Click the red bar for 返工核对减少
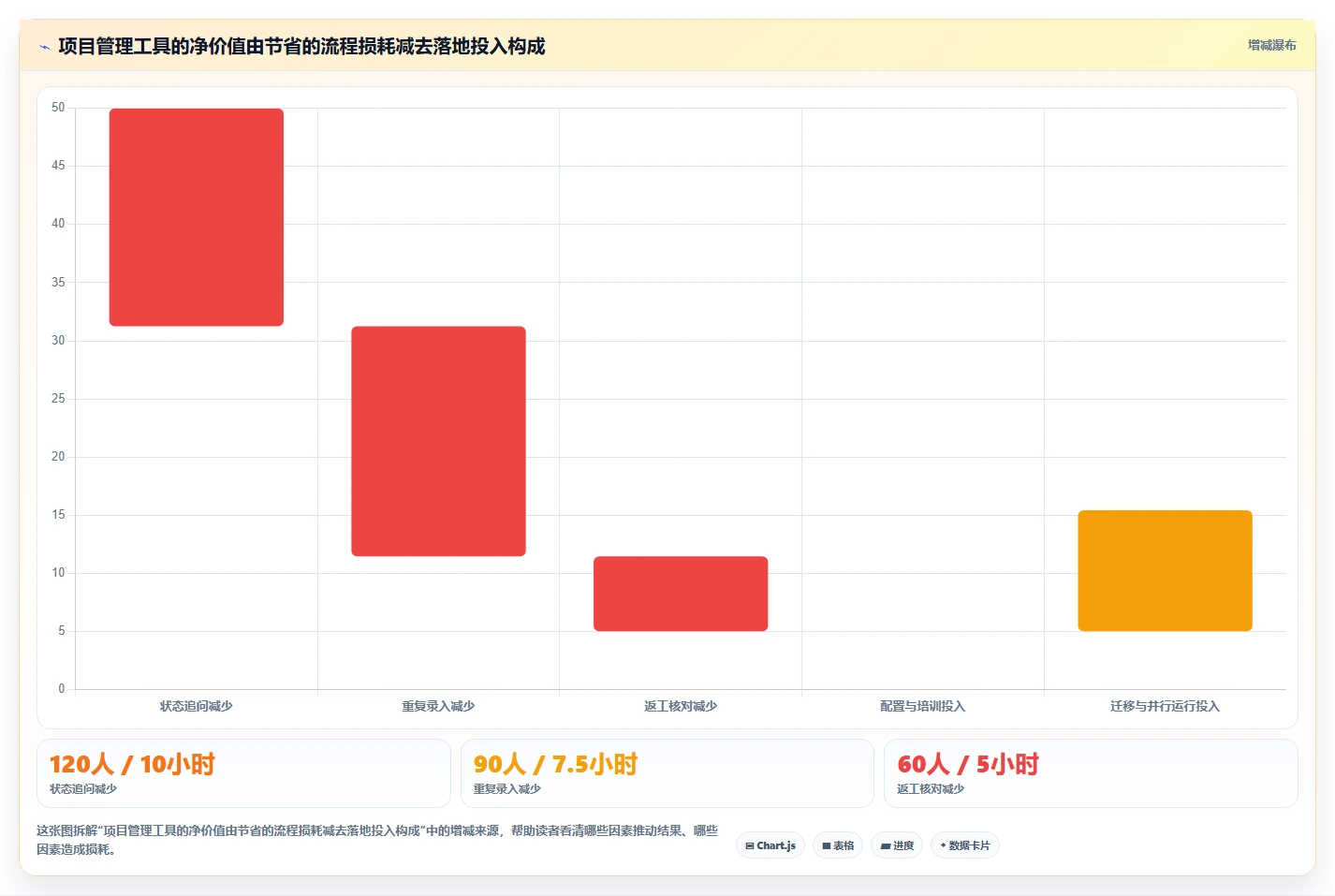This screenshot has height=896, width=1335. [681, 594]
